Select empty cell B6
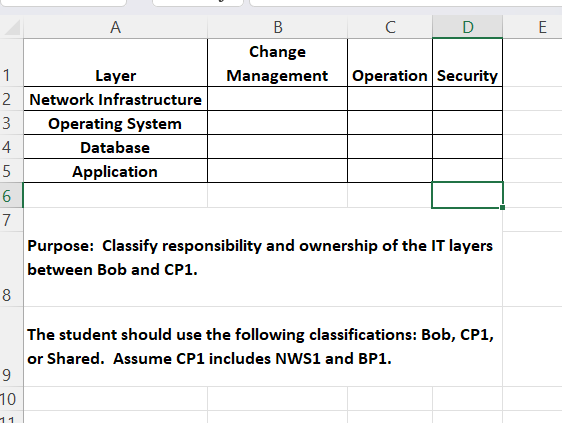The width and height of the screenshot is (562, 423). tap(277, 195)
